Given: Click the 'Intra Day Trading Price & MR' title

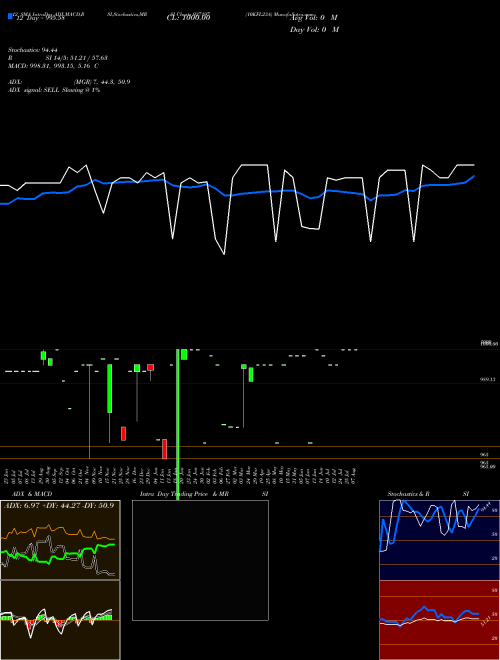Looking at the screenshot, I should (x=185, y=494).
